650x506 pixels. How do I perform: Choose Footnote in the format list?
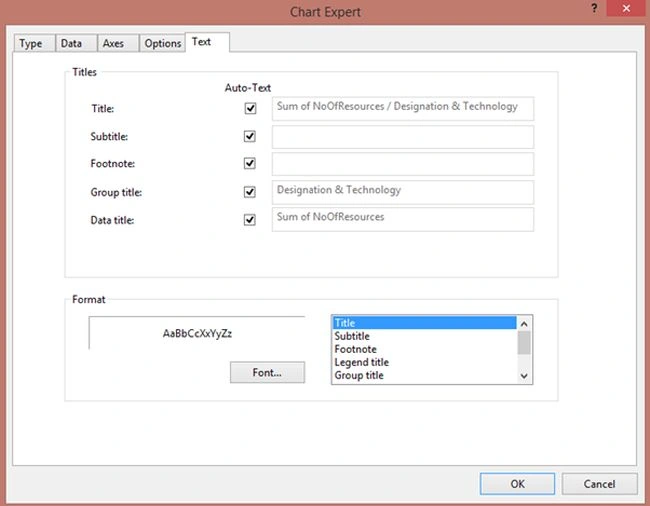(355, 349)
